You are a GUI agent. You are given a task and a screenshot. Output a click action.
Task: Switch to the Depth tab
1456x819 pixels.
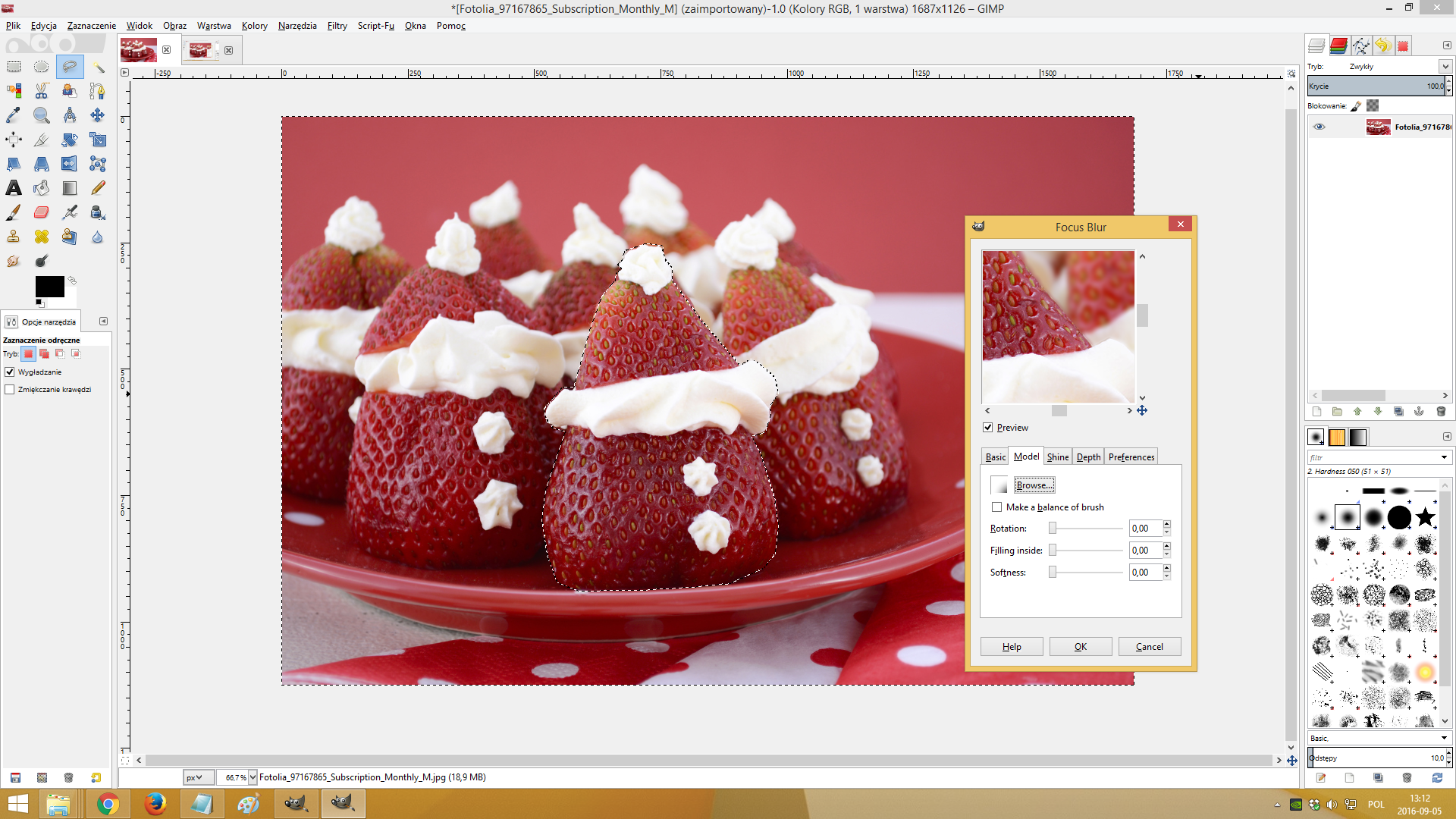(x=1088, y=457)
